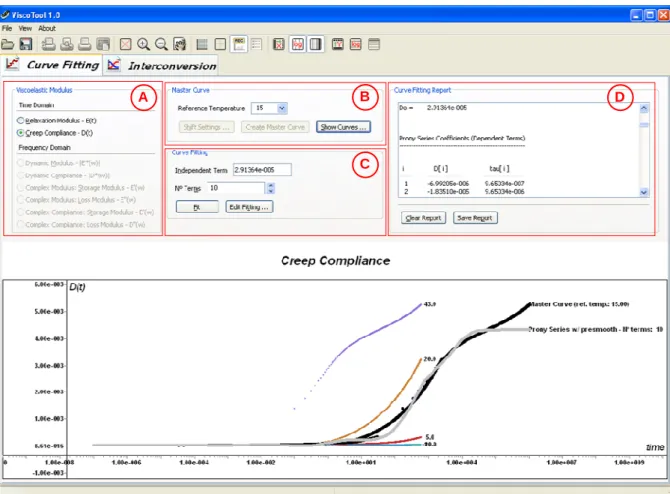Image resolution: width=670 pixels, height=494 pixels.
Task: Click the Show Curves button
Action: 344,127
